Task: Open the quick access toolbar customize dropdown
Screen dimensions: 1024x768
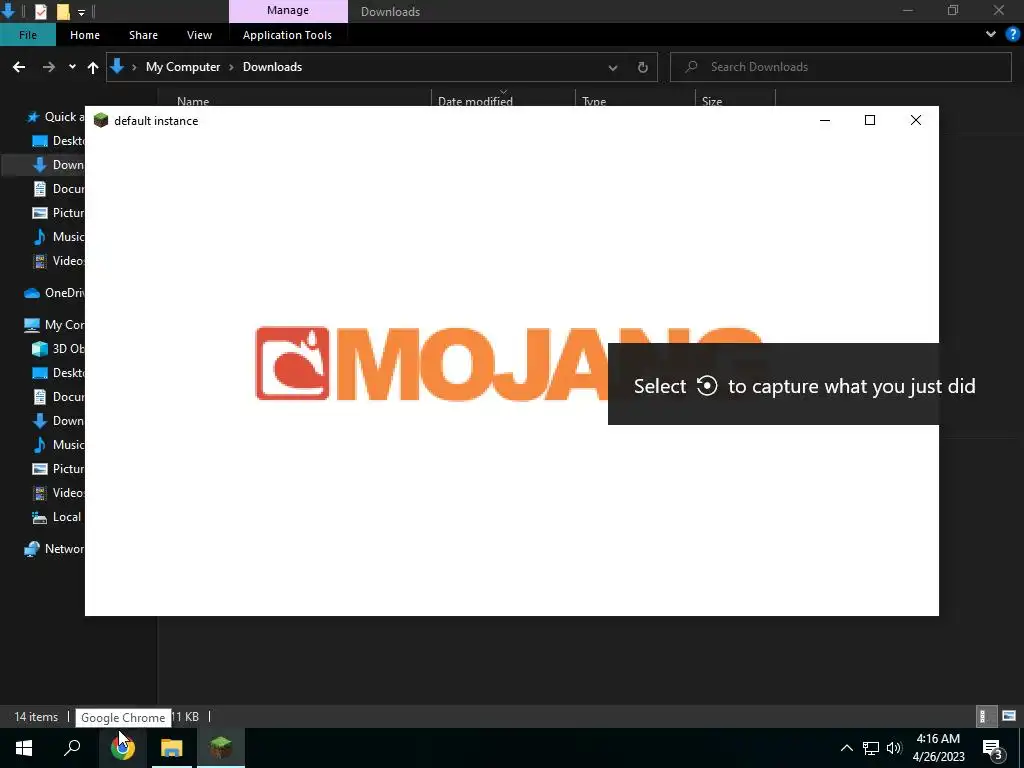Action: (82, 12)
